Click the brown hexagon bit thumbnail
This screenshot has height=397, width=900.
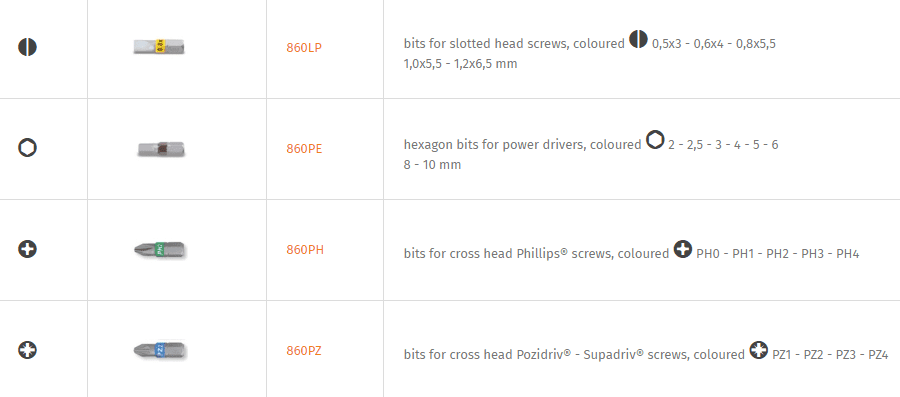pyautogui.click(x=161, y=149)
